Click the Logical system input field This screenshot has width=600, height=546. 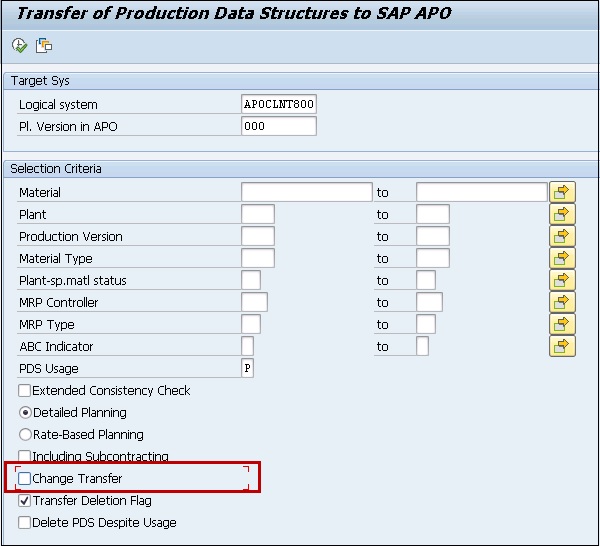pyautogui.click(x=279, y=104)
